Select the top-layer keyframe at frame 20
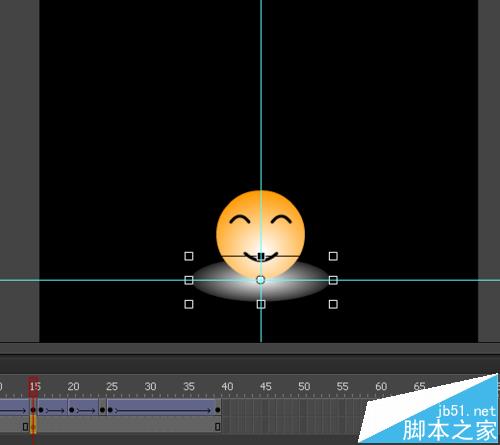This screenshot has width=500, height=445. [x=72, y=410]
